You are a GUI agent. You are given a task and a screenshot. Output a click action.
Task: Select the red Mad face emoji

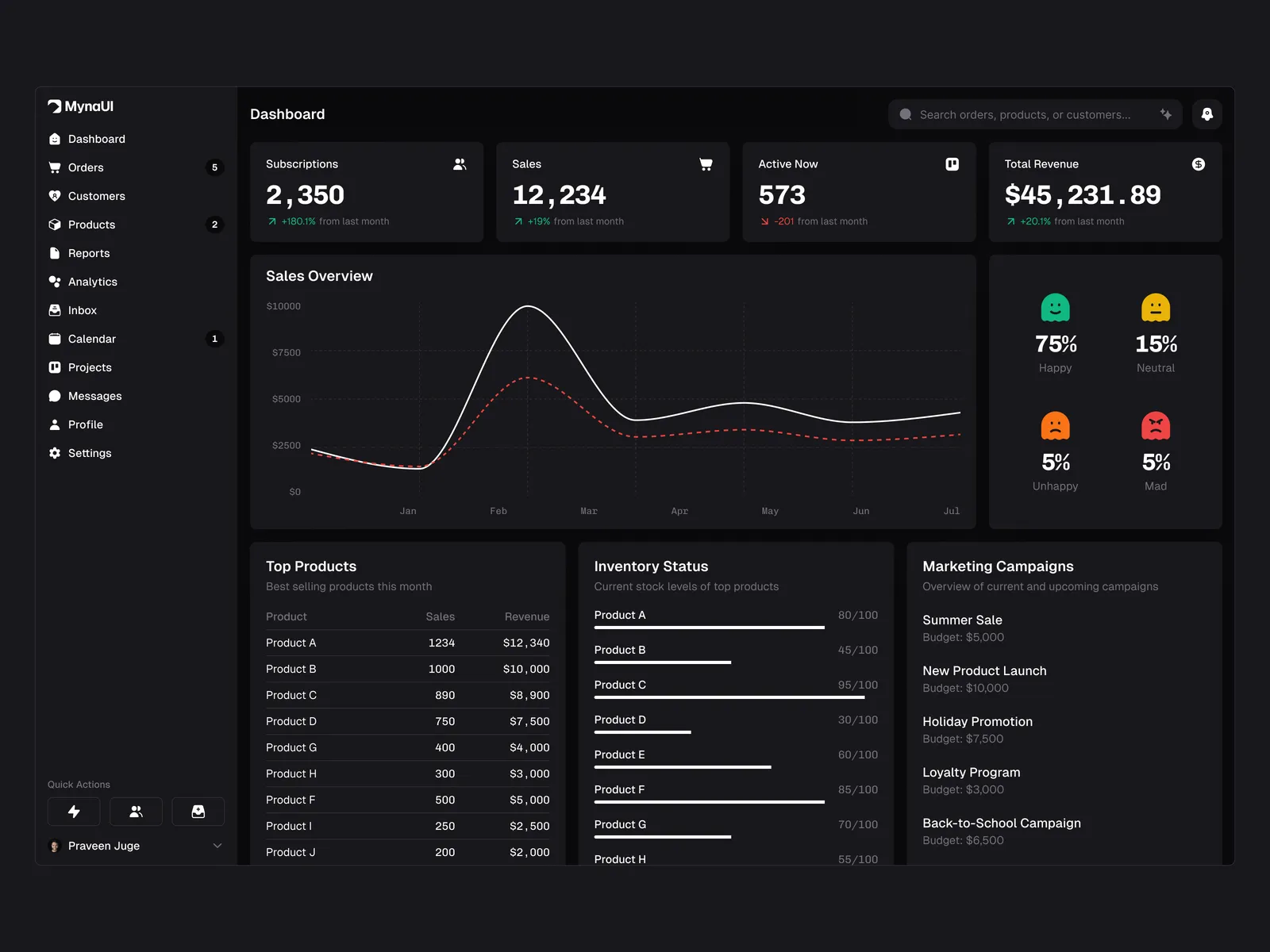(1156, 426)
